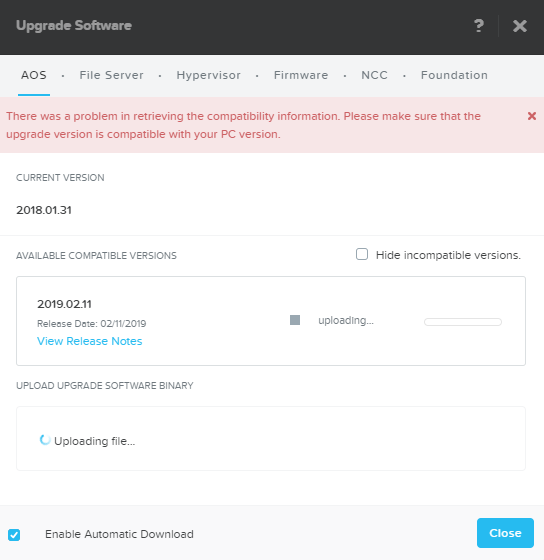Switch to the NCC tab
544x560 pixels.
click(x=374, y=75)
